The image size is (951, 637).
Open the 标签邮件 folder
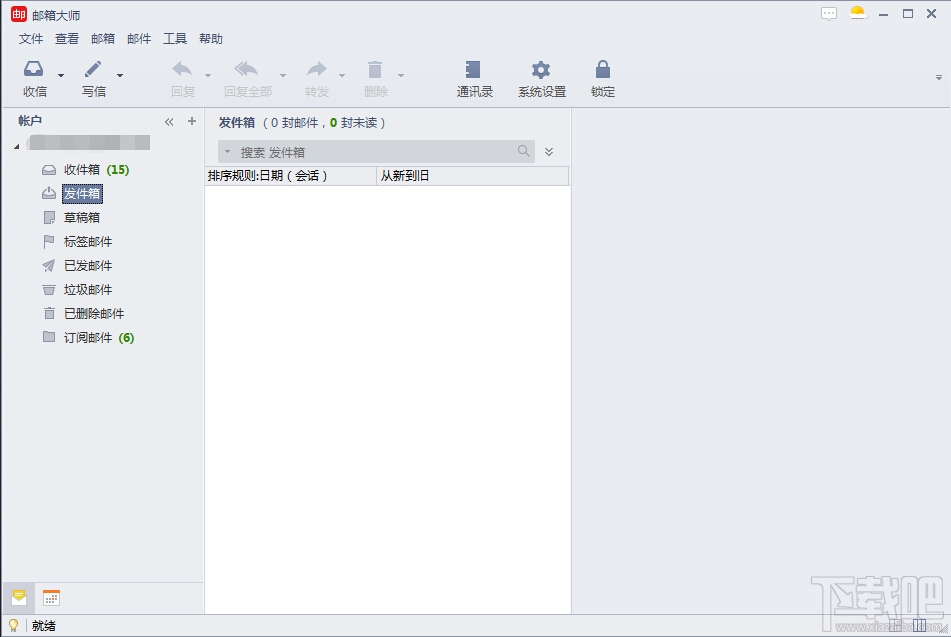point(88,241)
